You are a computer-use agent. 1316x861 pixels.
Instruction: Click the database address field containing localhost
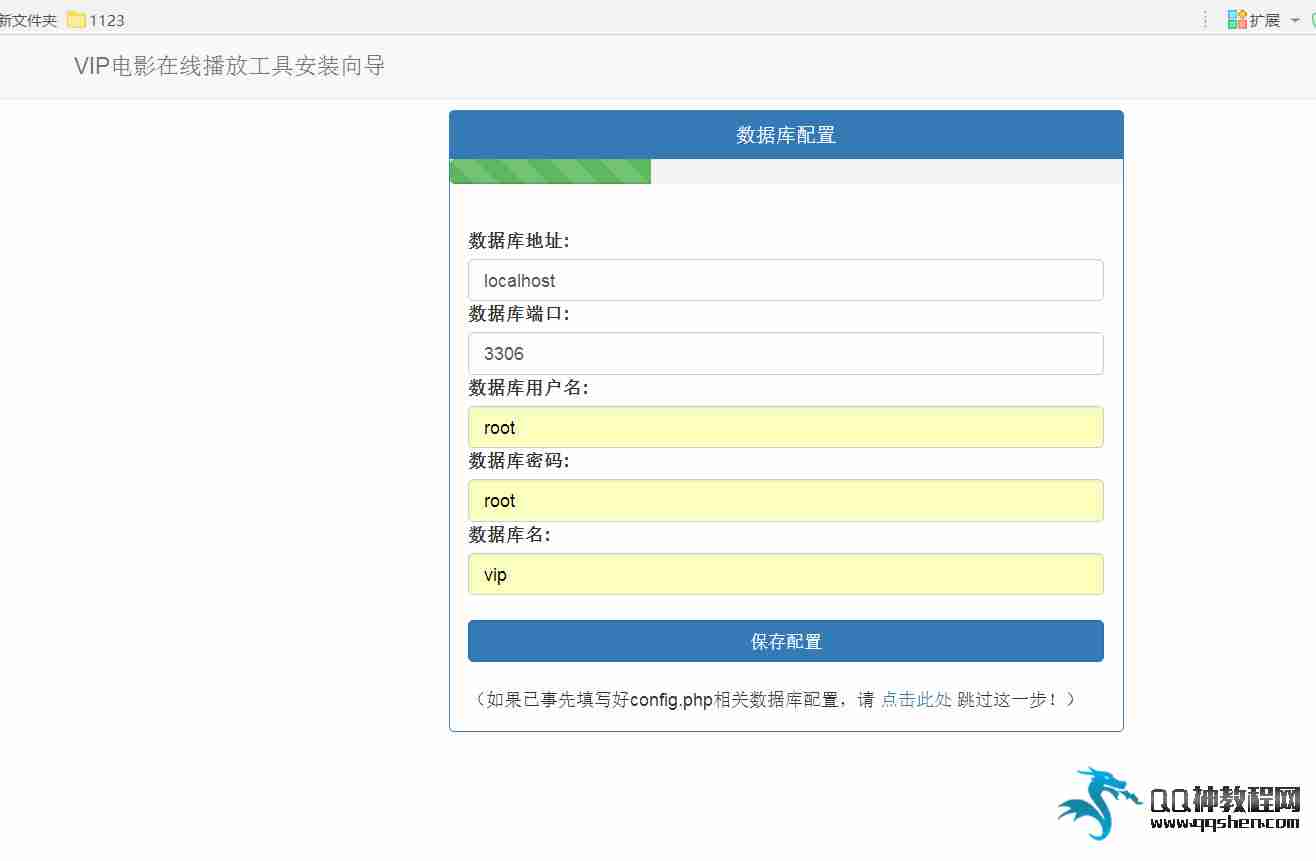tap(785, 280)
